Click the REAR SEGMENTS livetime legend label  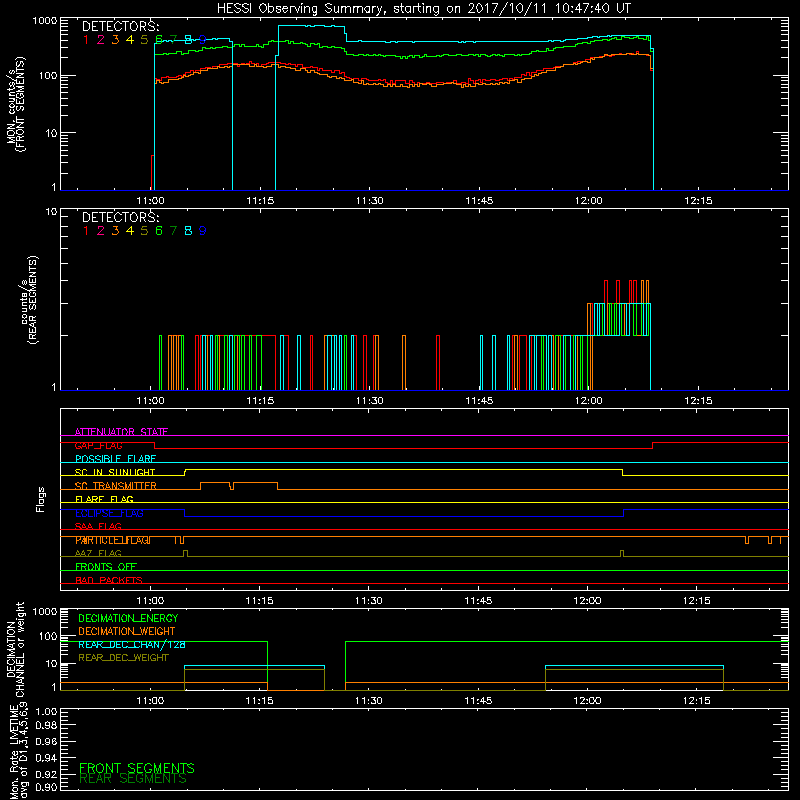(133, 779)
